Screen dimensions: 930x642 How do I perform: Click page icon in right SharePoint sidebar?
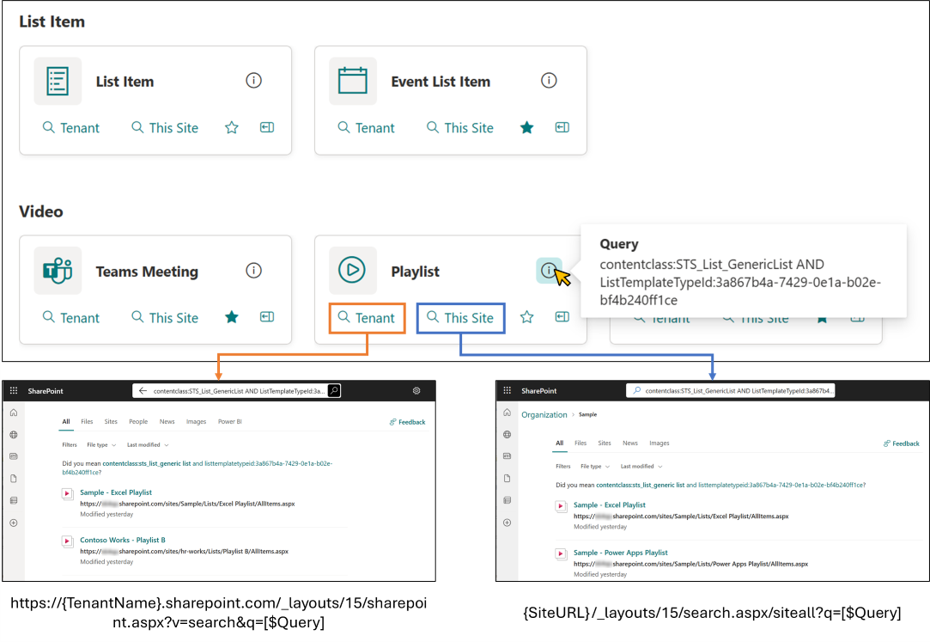(x=507, y=478)
